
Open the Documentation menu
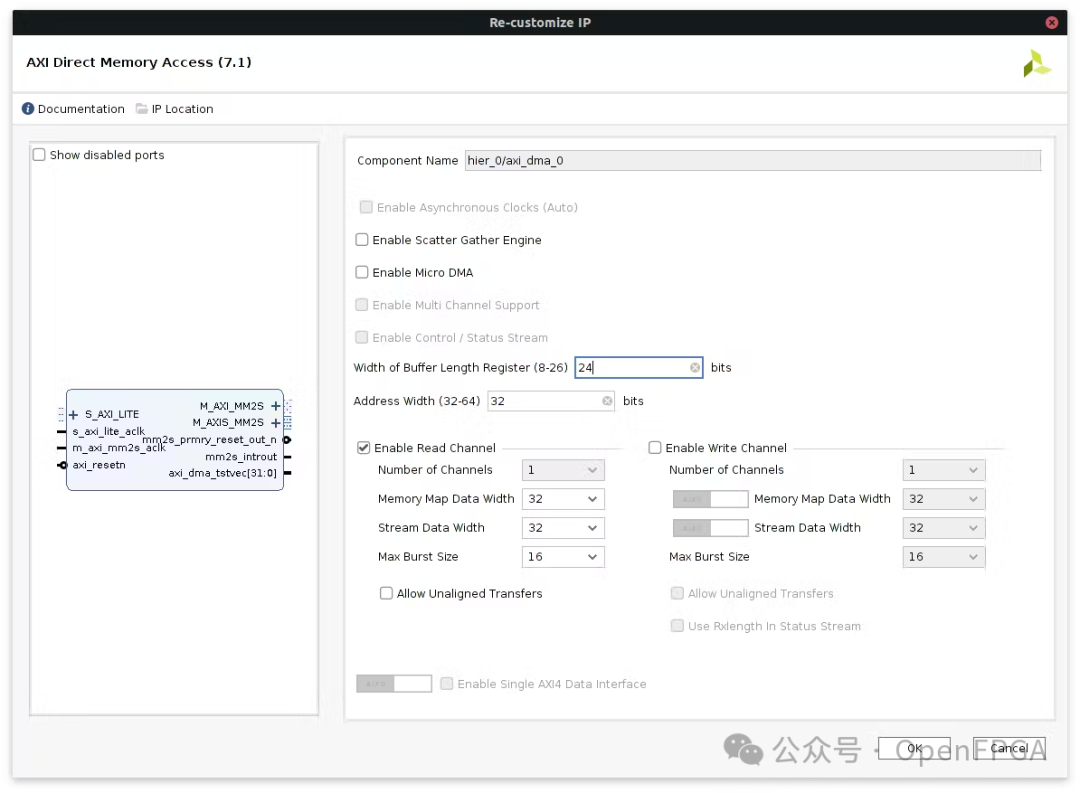(x=81, y=109)
